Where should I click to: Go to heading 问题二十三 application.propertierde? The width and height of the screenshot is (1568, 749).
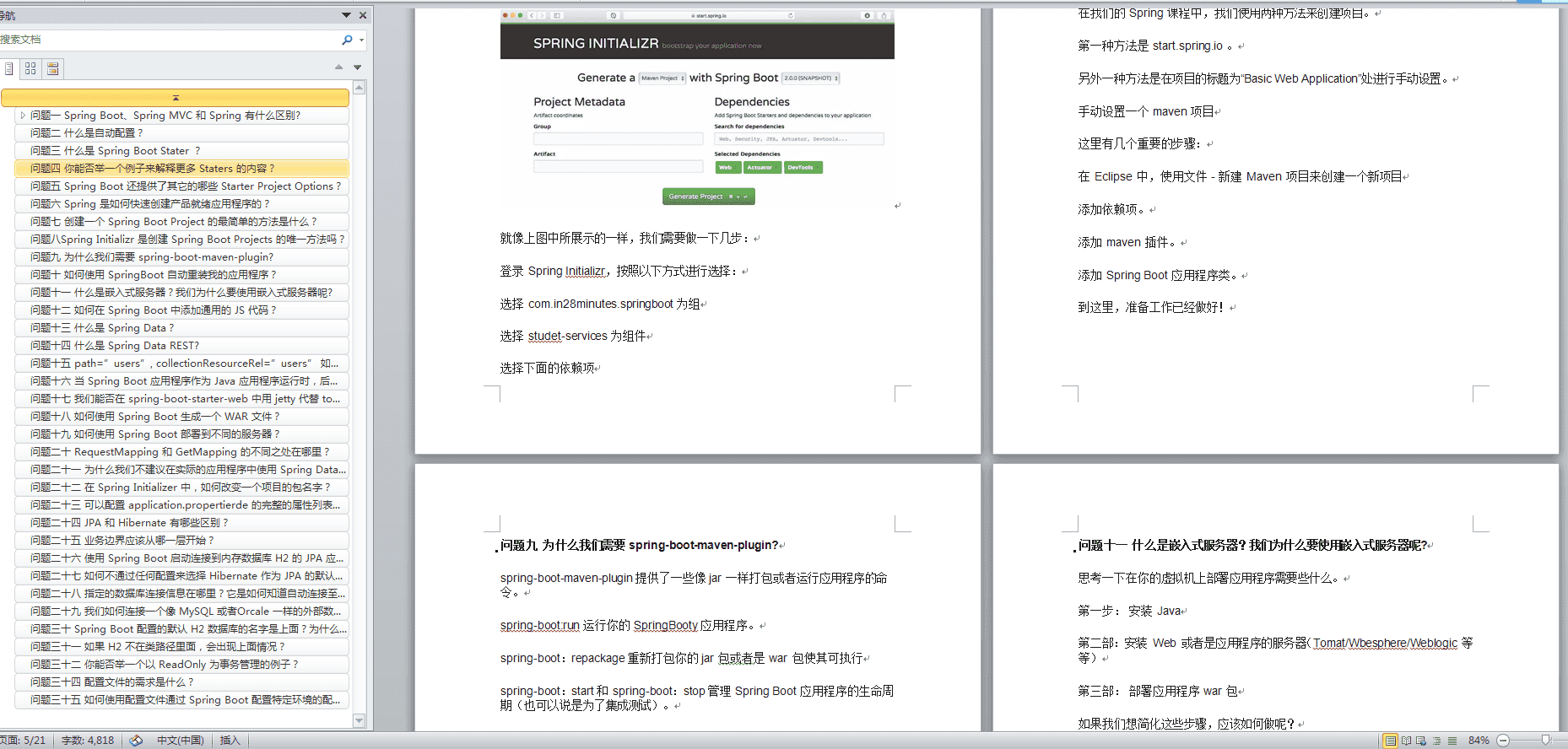tap(182, 505)
